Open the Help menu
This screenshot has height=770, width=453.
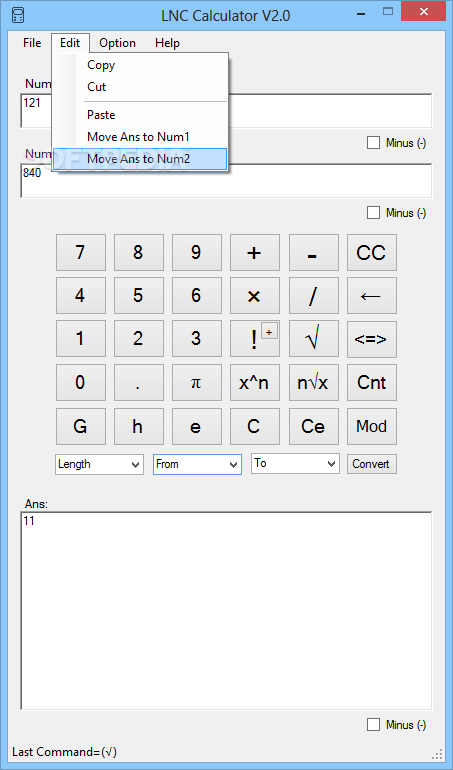tap(168, 43)
